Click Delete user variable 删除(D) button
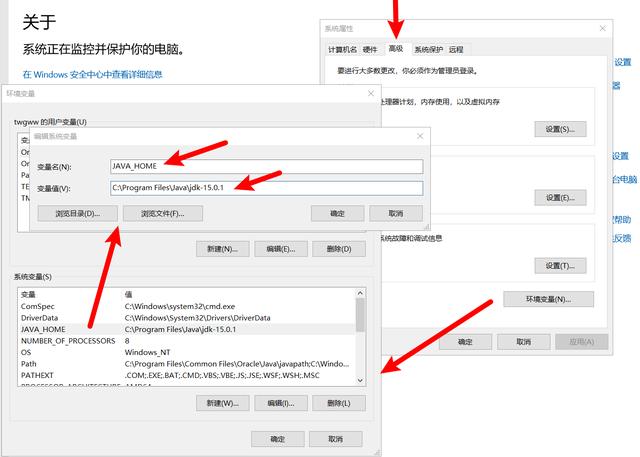 [339, 249]
